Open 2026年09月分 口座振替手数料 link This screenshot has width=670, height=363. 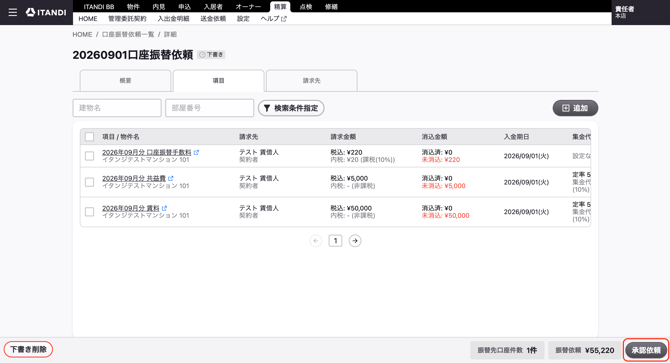coord(147,152)
